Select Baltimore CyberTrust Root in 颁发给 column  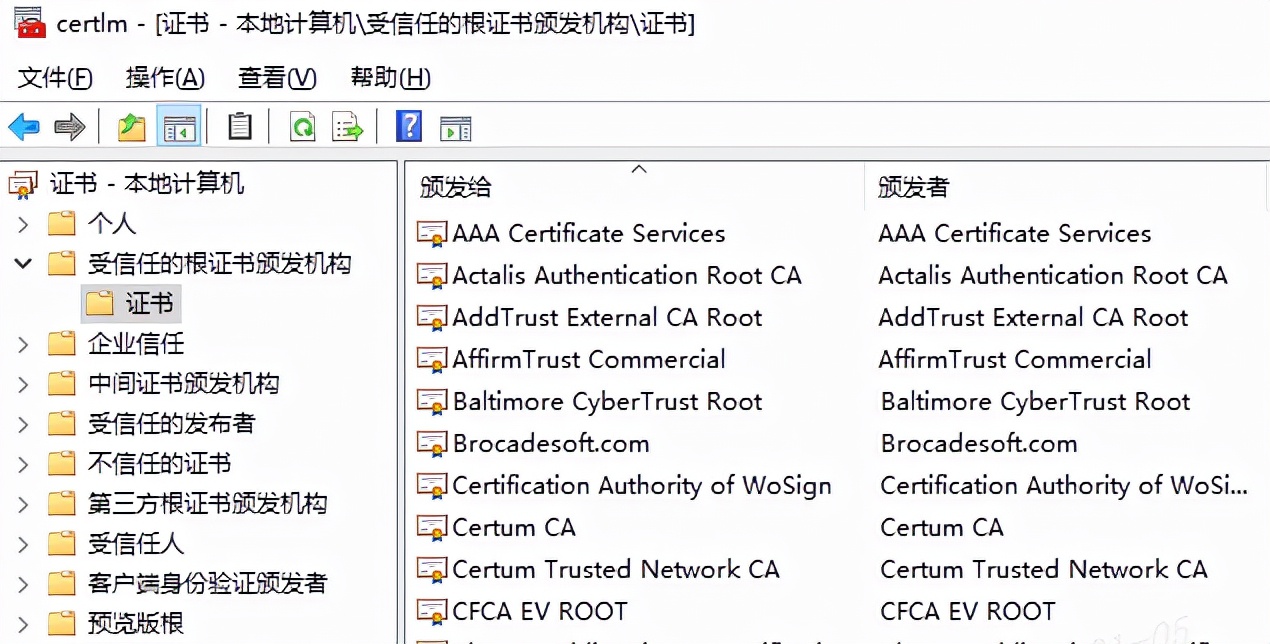[x=607, y=402]
